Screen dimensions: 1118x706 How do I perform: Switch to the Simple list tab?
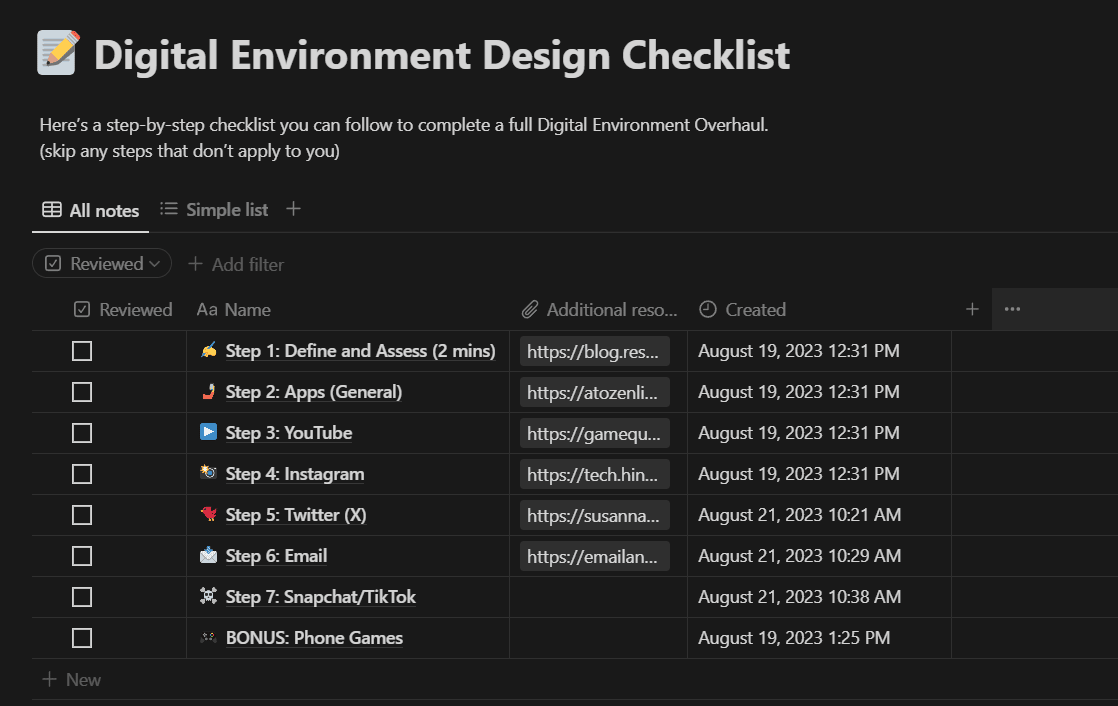[x=214, y=209]
